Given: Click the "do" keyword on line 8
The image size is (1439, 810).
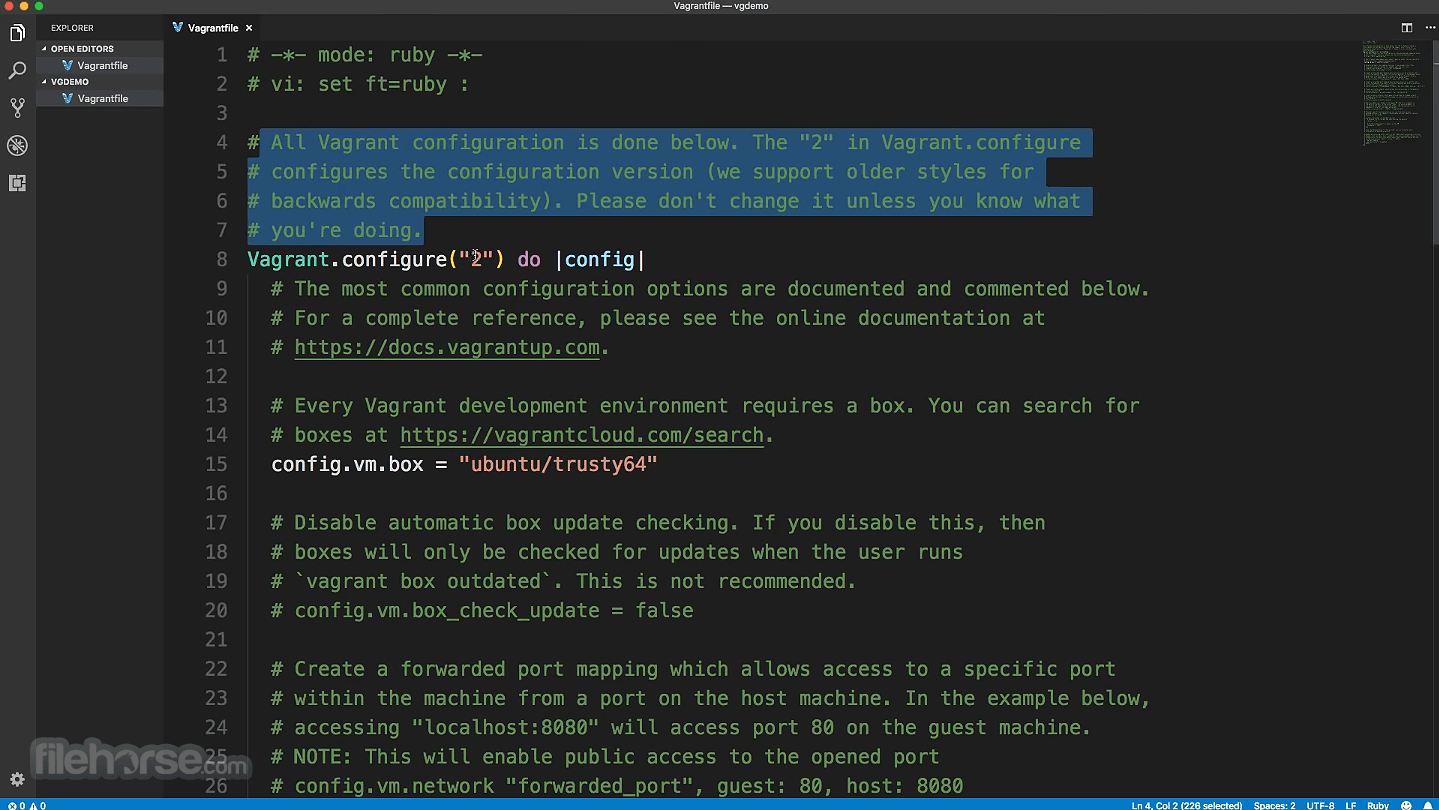Looking at the screenshot, I should click(x=529, y=260).
